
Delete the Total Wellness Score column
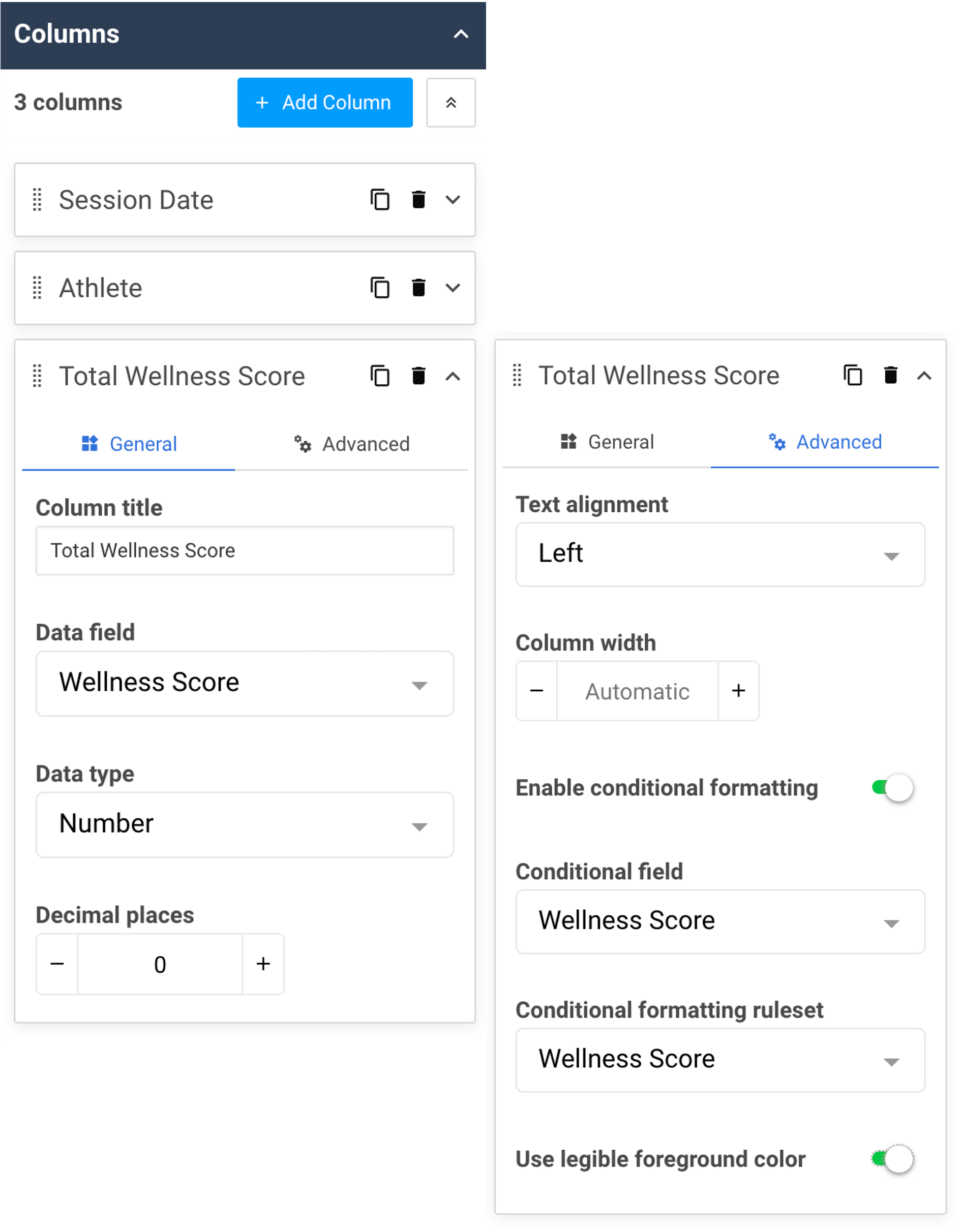click(x=418, y=376)
